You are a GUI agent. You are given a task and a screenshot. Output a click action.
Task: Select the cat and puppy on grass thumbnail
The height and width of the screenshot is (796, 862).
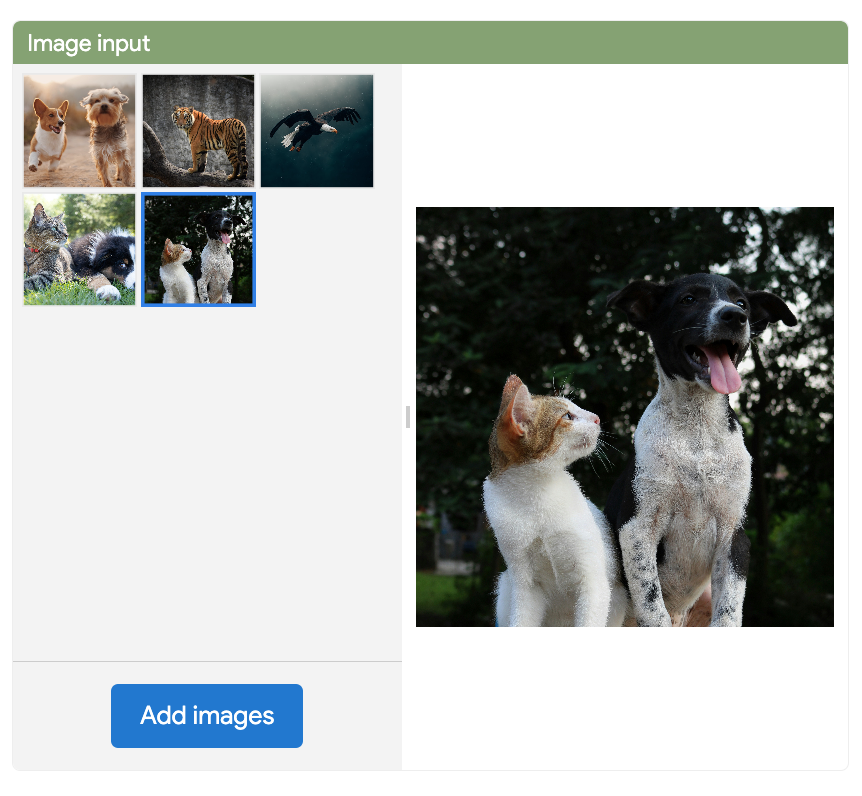[79, 249]
